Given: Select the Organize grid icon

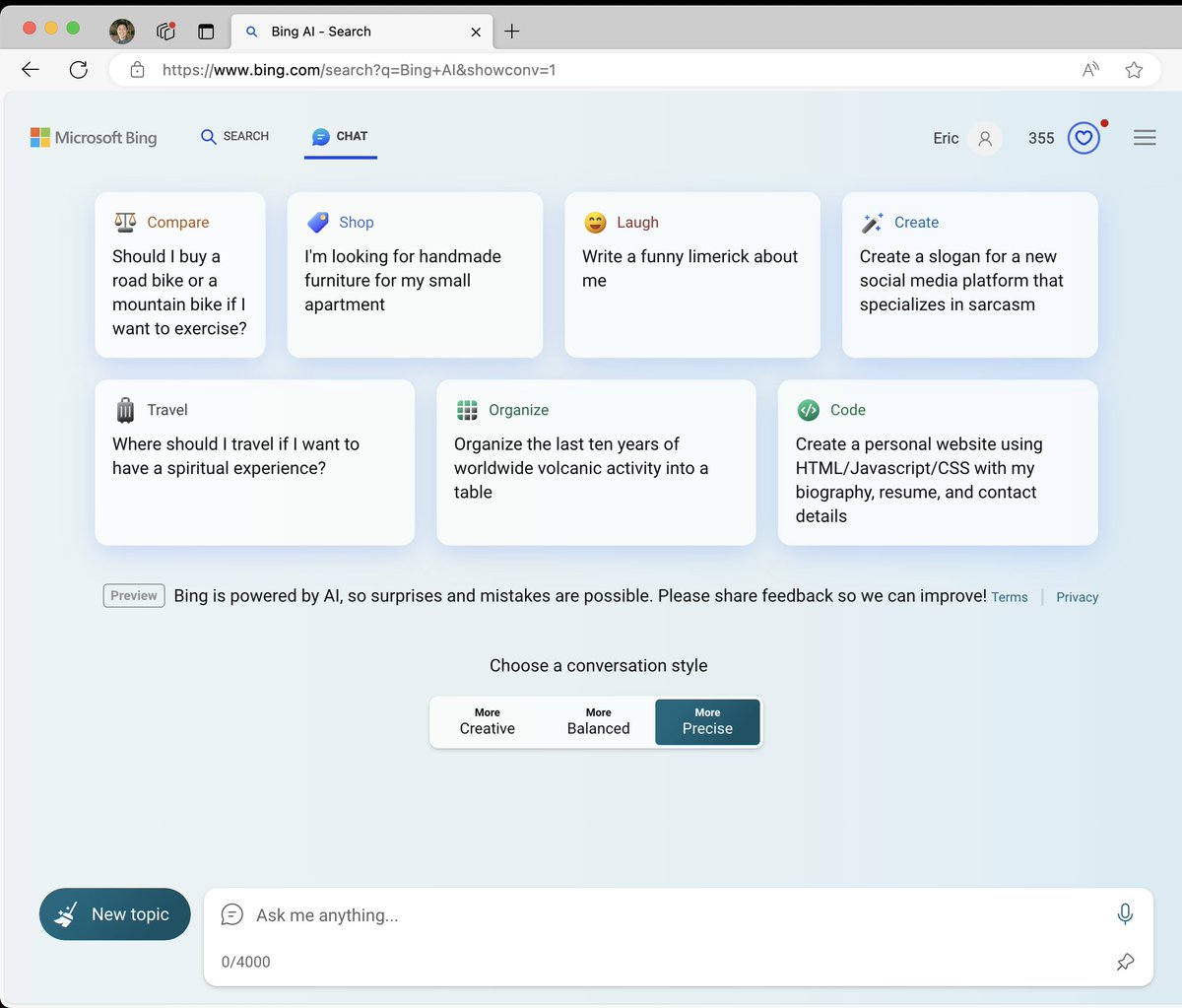Looking at the screenshot, I should [x=467, y=409].
